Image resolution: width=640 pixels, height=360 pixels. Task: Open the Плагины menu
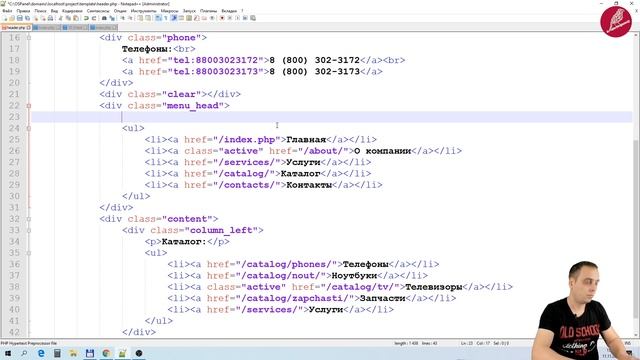point(209,11)
